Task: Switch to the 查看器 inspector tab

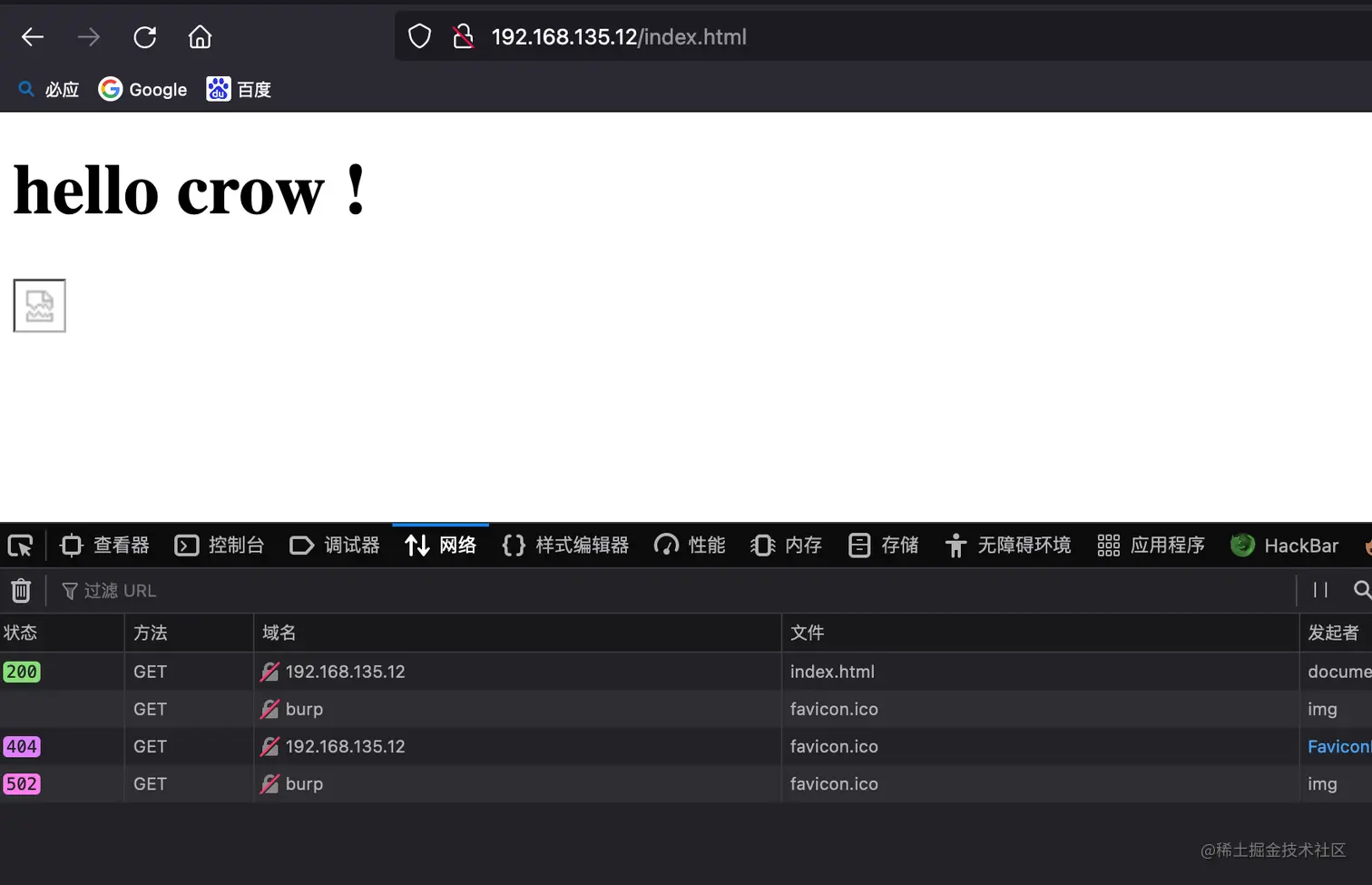Action: (x=104, y=546)
